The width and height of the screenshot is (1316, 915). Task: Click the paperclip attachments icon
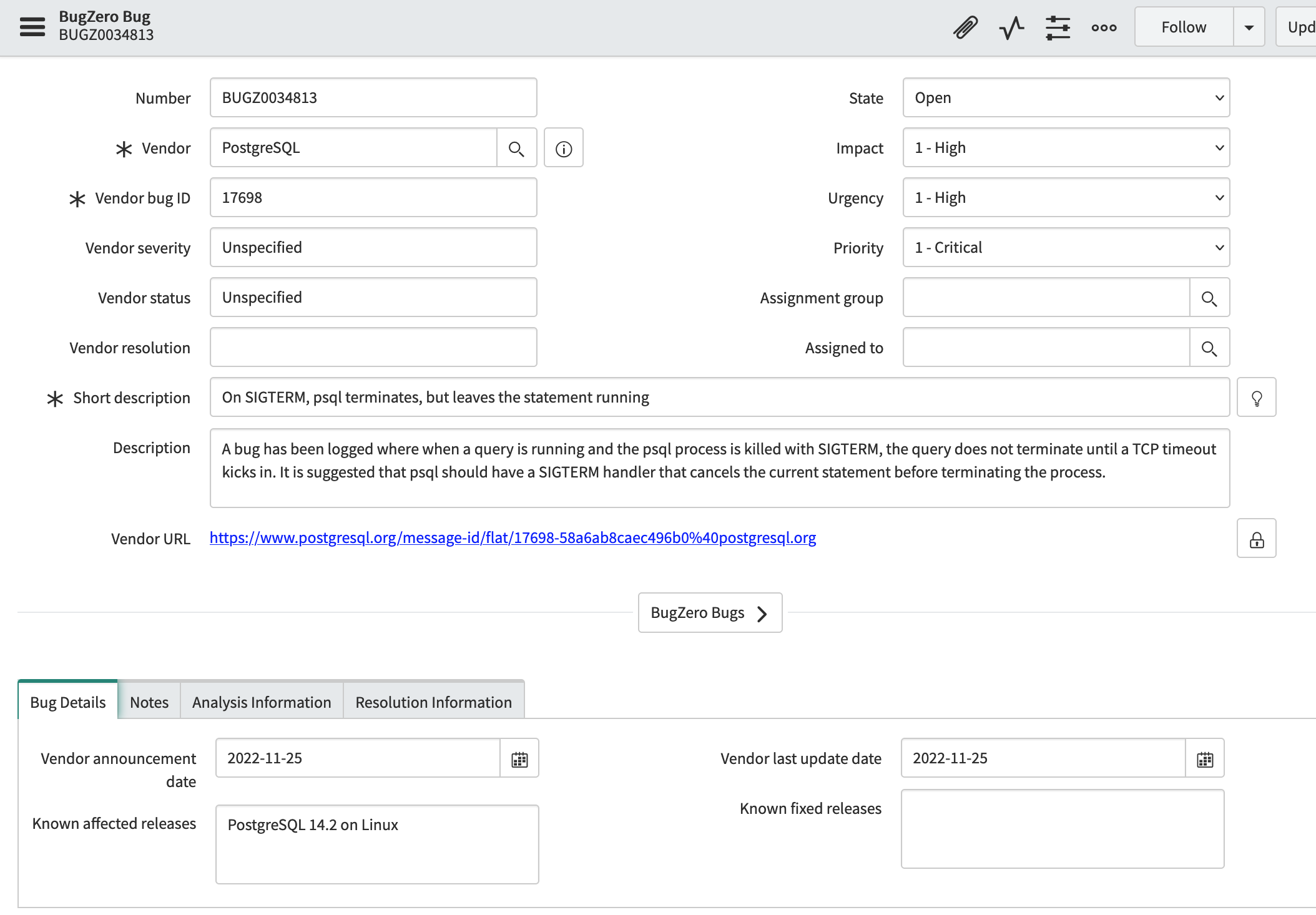click(965, 27)
